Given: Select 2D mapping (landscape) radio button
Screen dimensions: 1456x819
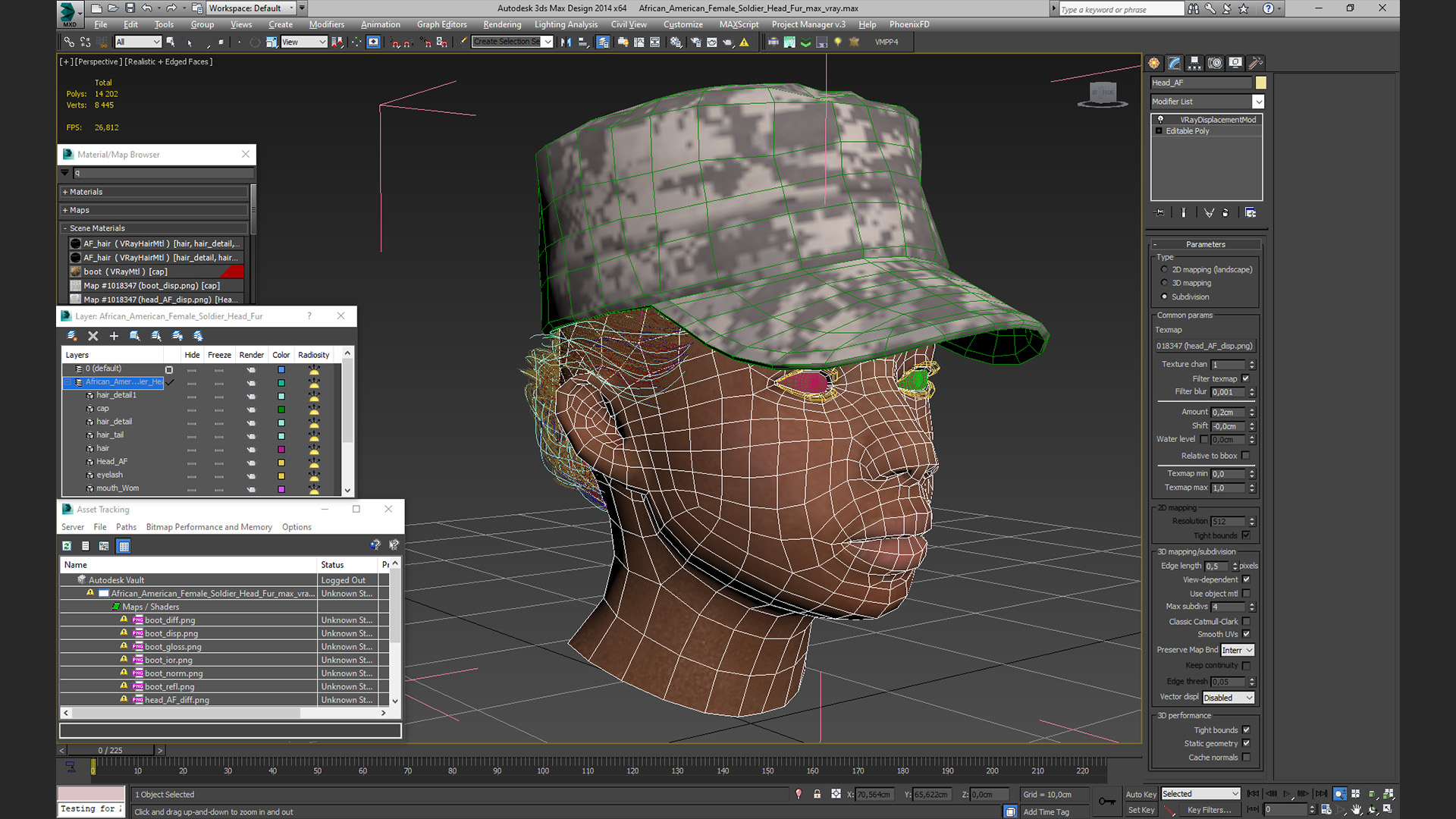Looking at the screenshot, I should pyautogui.click(x=1164, y=269).
